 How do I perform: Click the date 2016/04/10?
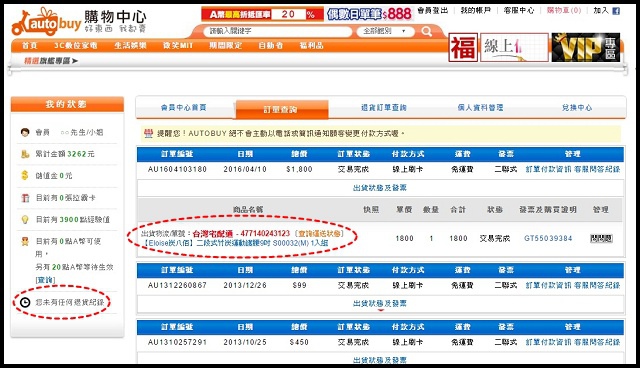pos(245,169)
